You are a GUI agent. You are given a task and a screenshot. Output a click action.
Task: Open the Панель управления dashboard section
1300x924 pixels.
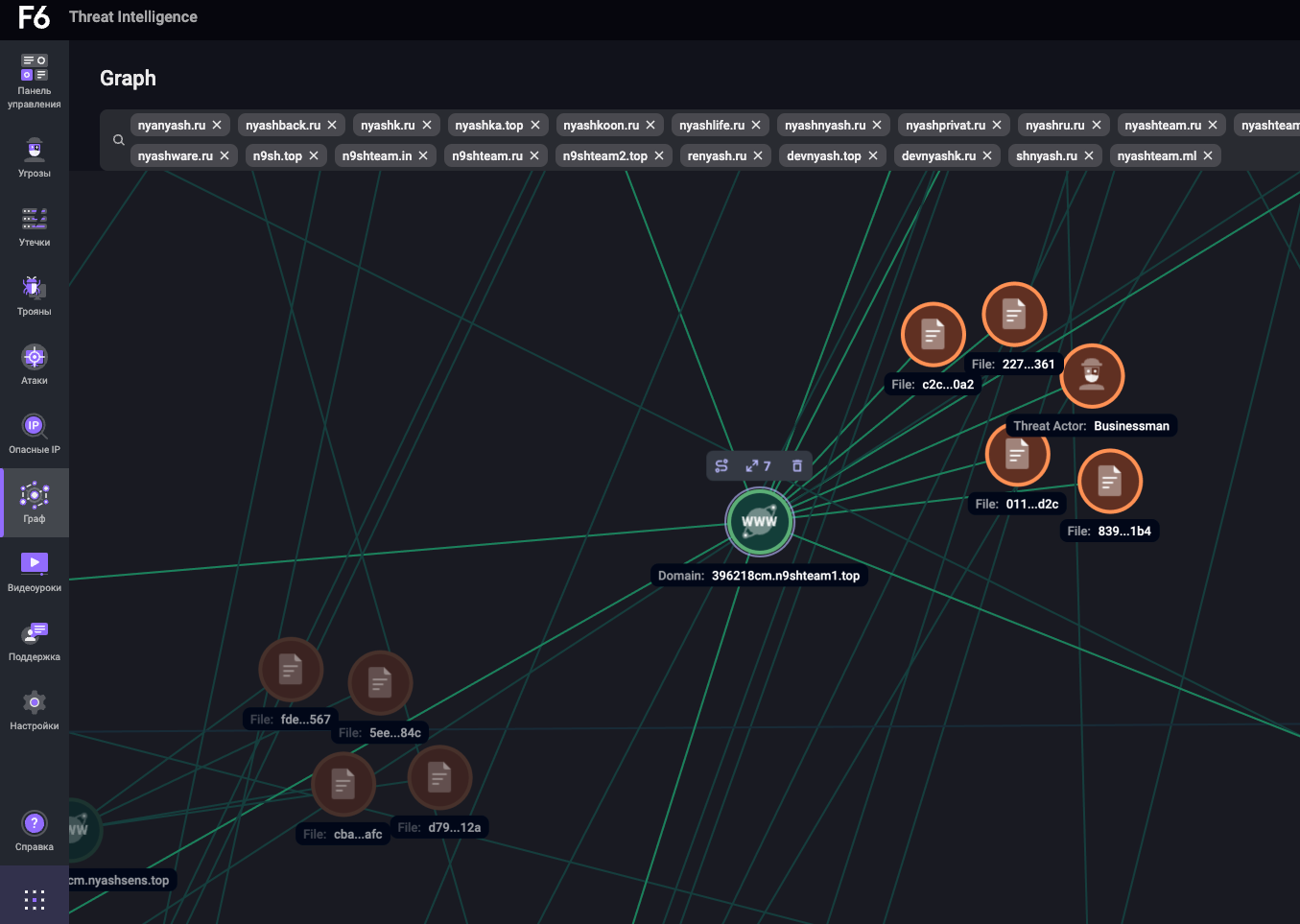click(x=35, y=81)
